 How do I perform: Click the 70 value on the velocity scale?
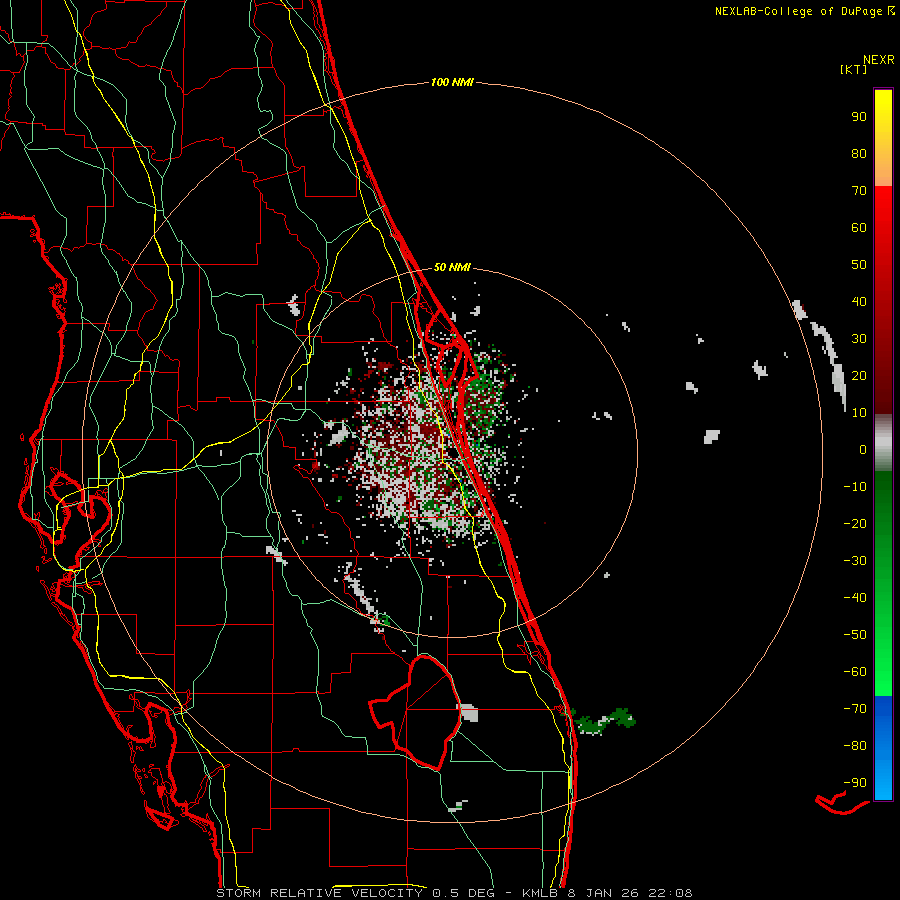coord(859,191)
